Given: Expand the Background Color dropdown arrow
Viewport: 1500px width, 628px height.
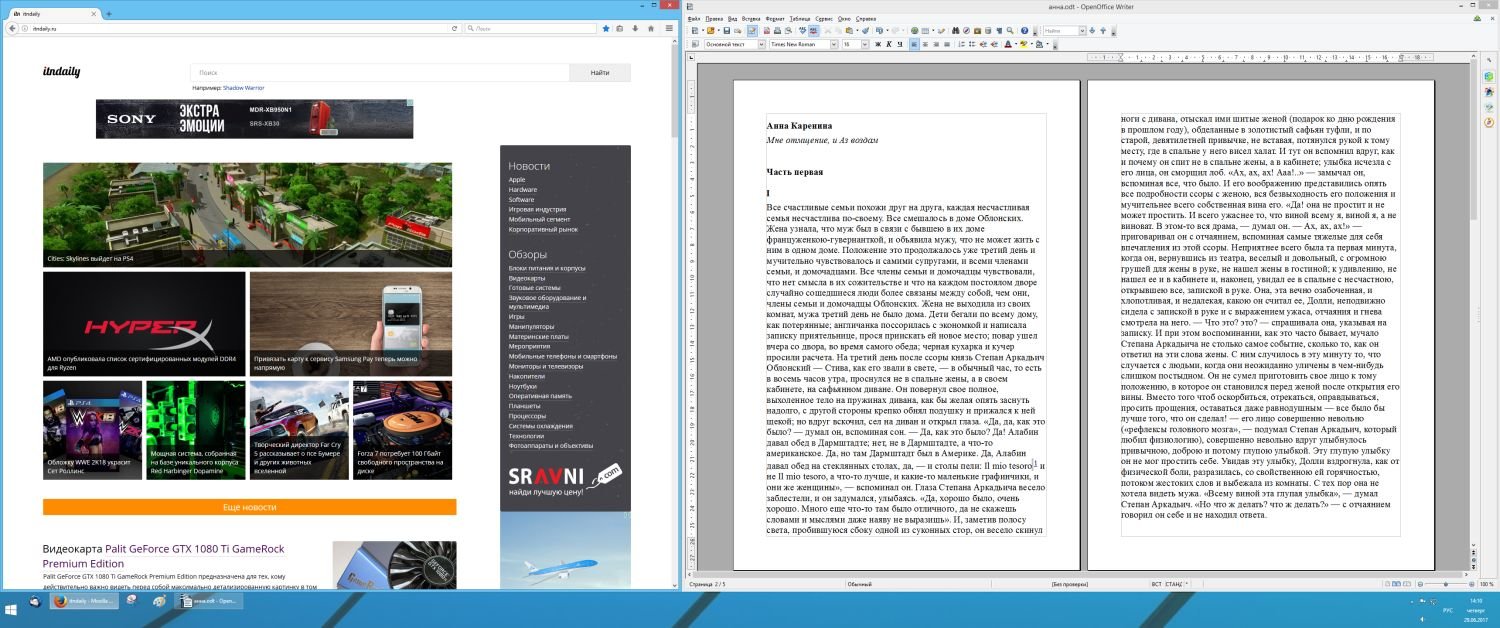Looking at the screenshot, I should [x=1047, y=44].
